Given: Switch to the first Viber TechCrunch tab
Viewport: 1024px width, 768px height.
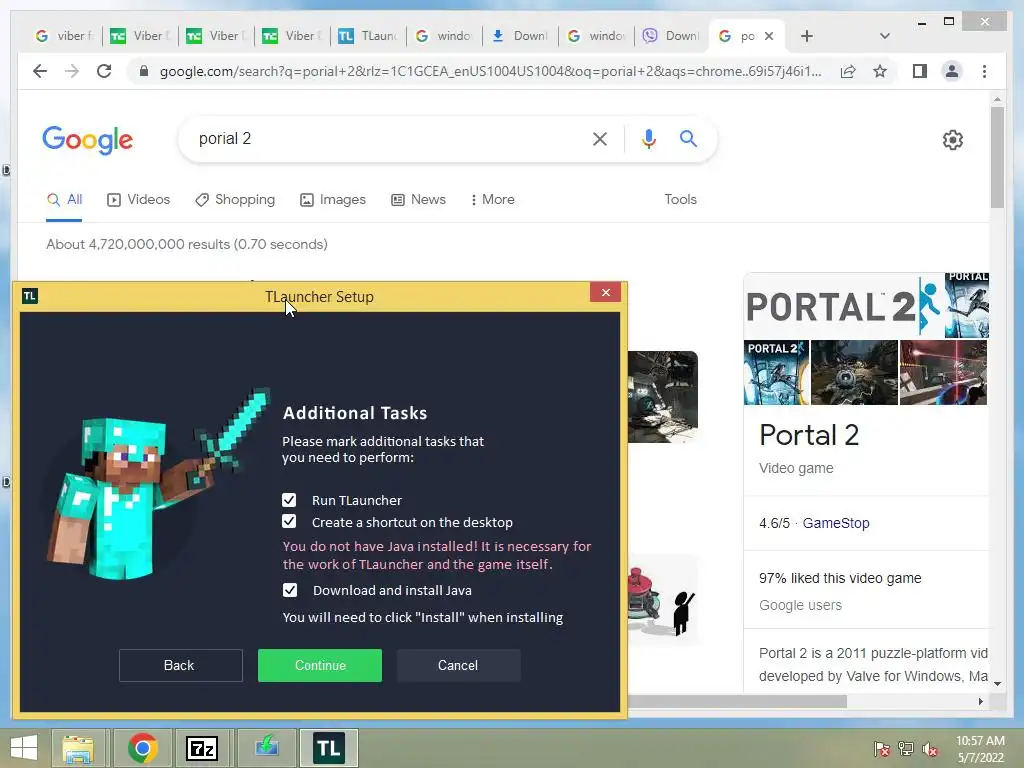Looking at the screenshot, I should coord(140,36).
